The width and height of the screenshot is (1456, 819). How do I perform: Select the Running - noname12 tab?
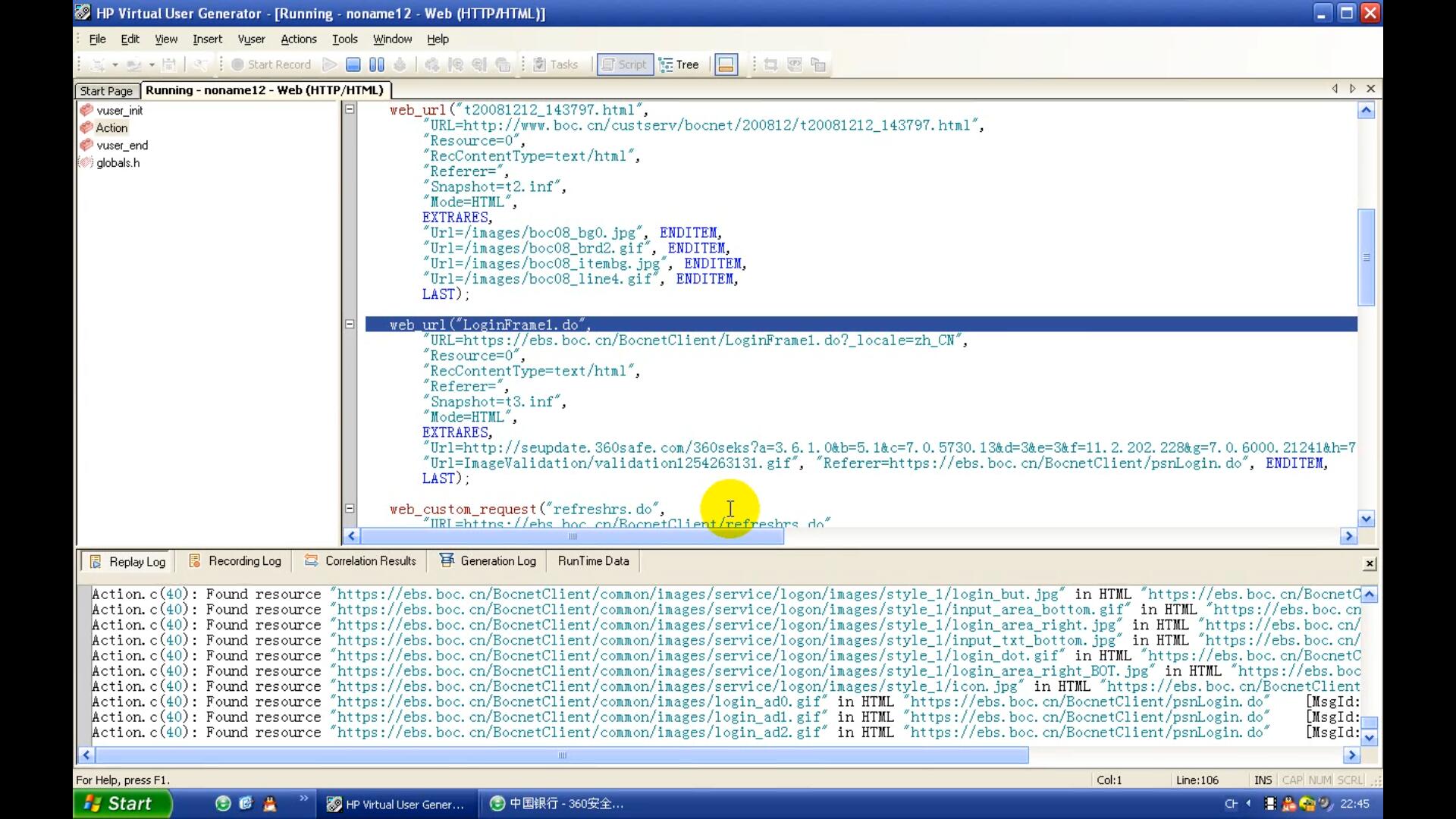pyautogui.click(x=265, y=89)
